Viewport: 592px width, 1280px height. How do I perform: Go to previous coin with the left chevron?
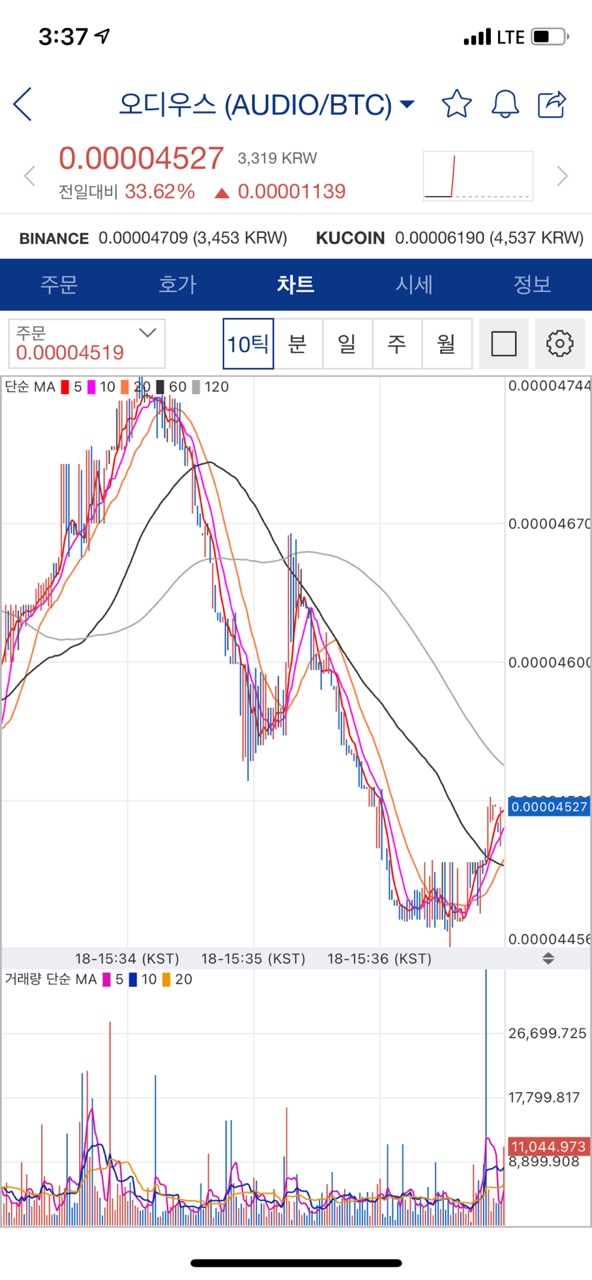coord(29,177)
